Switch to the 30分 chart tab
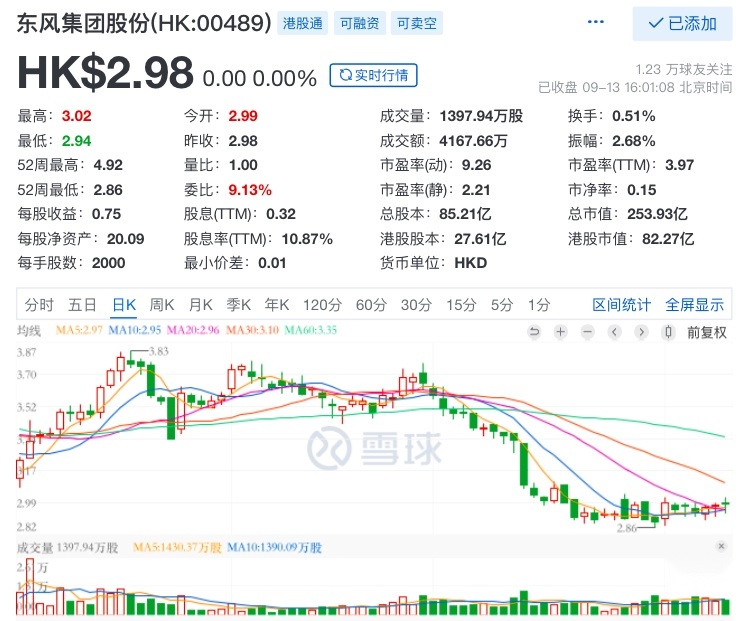The height and width of the screenshot is (621, 749). click(416, 304)
